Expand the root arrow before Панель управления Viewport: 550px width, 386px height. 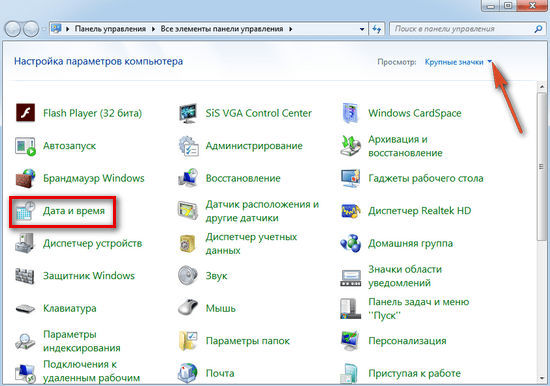[68, 29]
